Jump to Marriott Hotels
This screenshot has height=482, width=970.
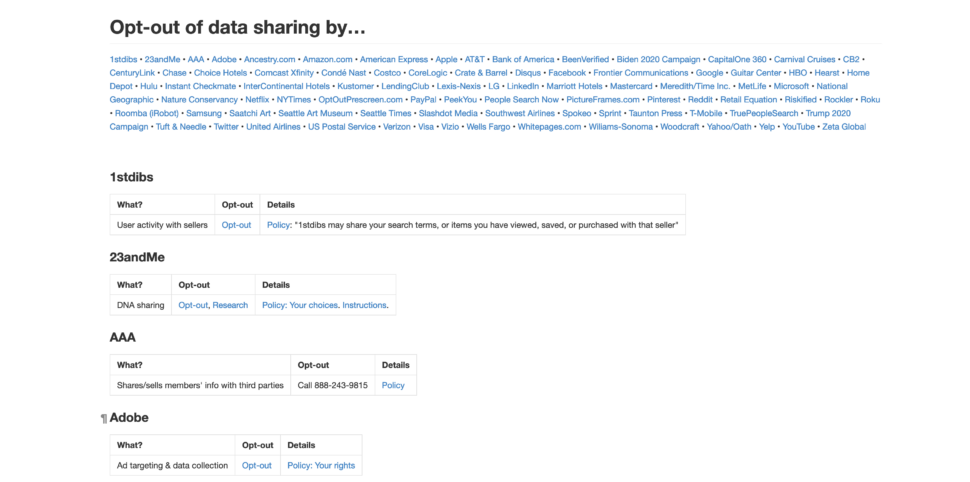(x=574, y=86)
